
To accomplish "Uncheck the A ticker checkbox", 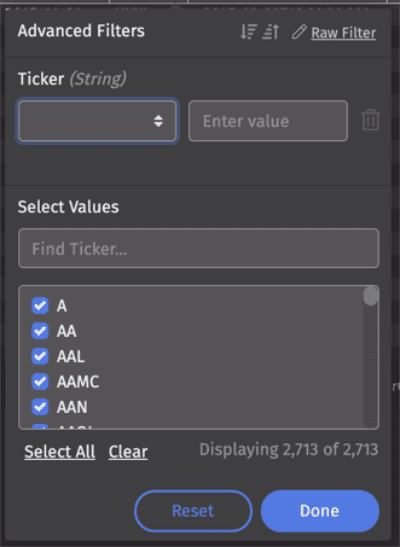I will (40, 306).
